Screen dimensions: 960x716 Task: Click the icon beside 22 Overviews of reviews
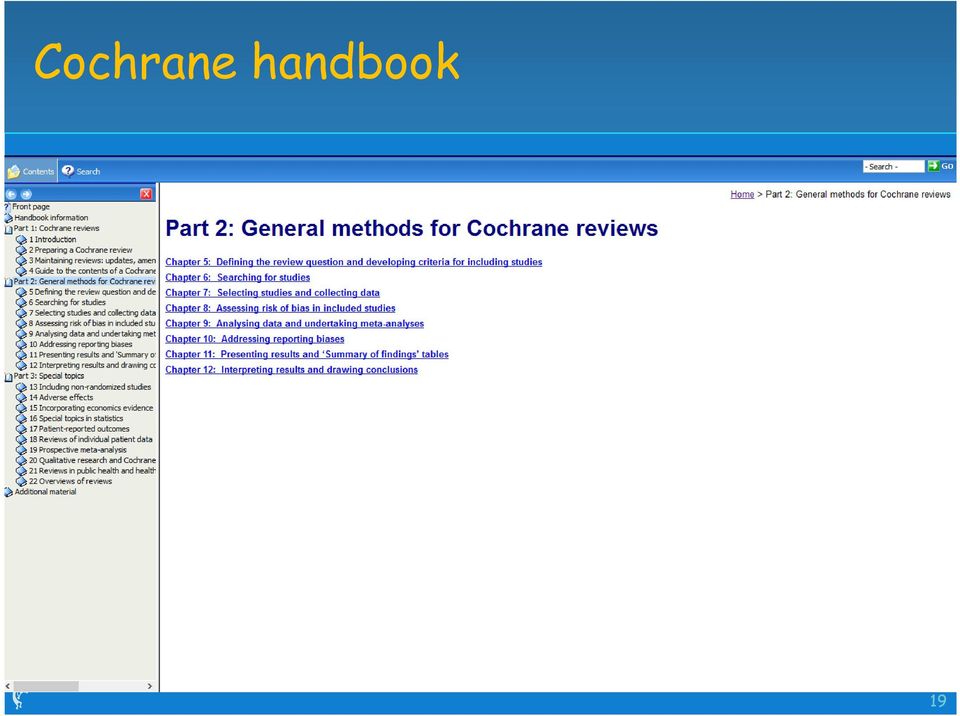[21, 481]
